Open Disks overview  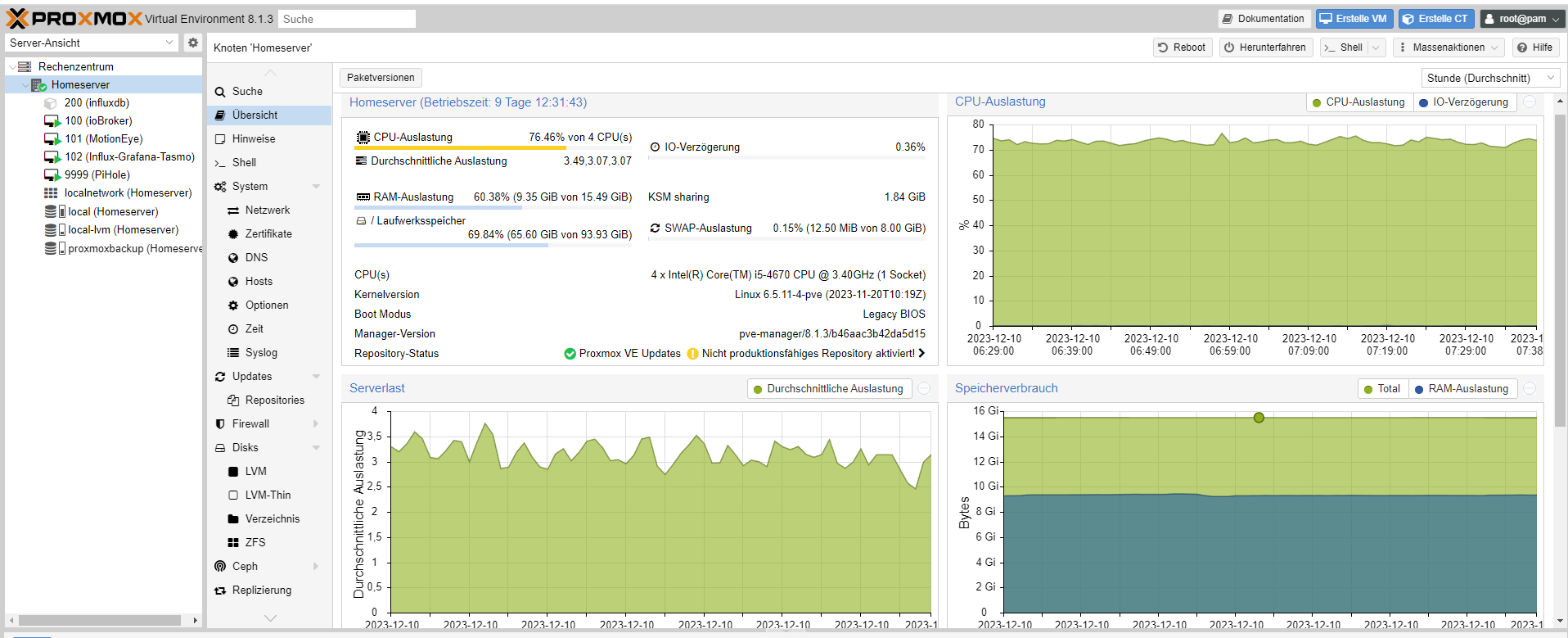coord(245,447)
